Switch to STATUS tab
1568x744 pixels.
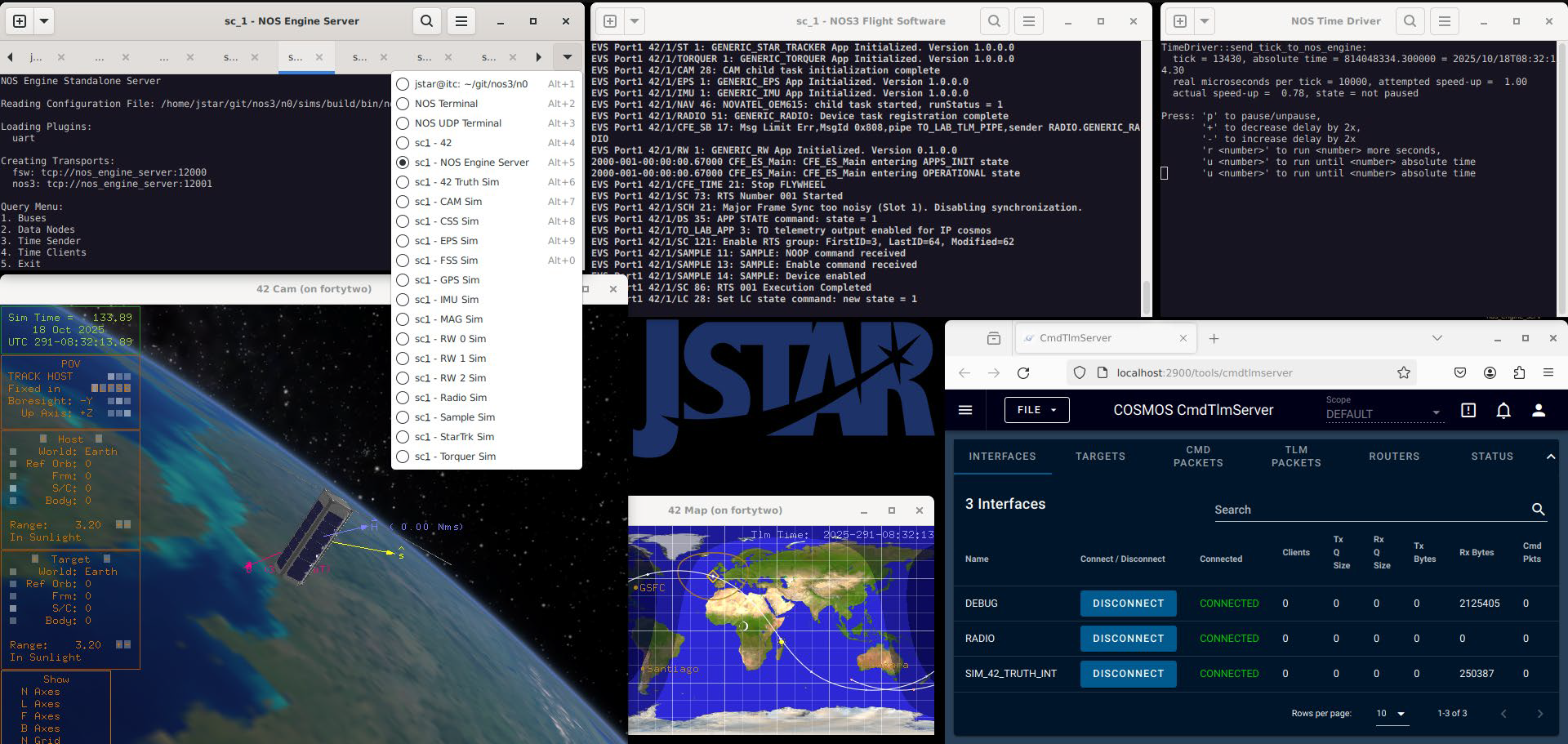click(1492, 457)
